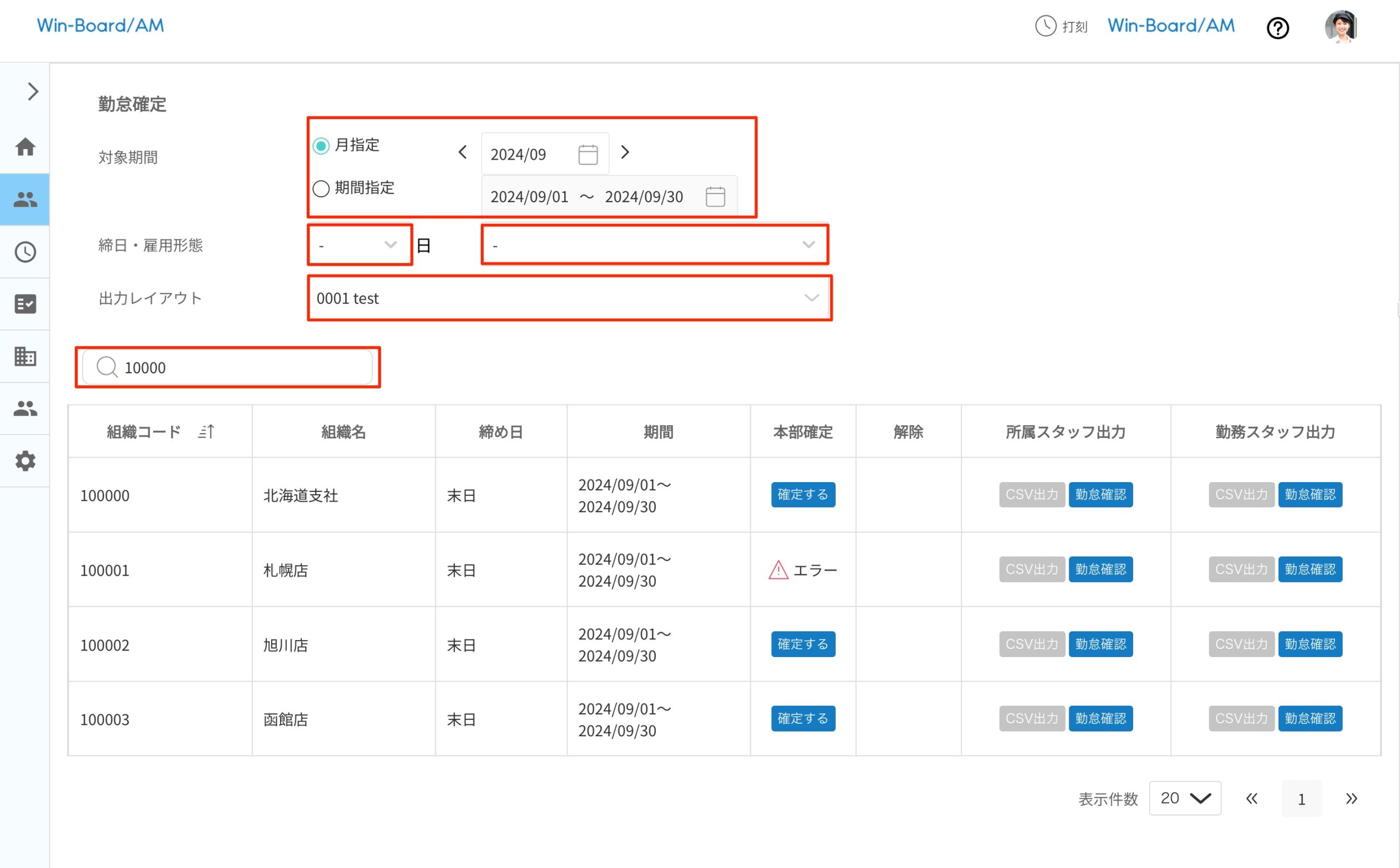Click the help question mark icon
Image resolution: width=1400 pixels, height=868 pixels.
pyautogui.click(x=1277, y=27)
